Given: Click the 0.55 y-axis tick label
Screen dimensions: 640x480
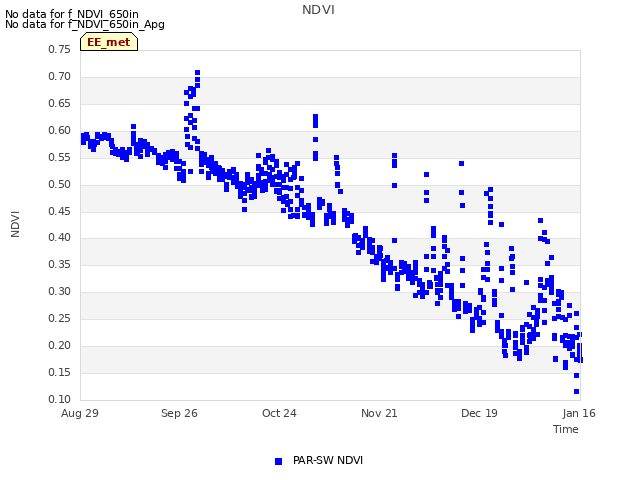Looking at the screenshot, I should click(60, 157).
